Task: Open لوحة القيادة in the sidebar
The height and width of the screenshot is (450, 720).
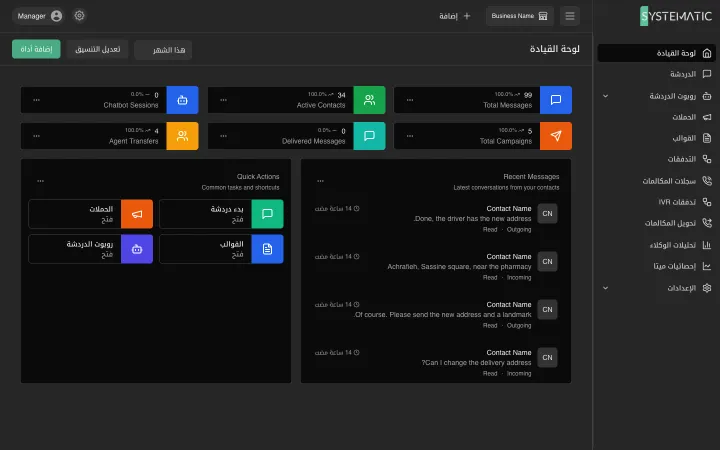Action: pos(656,53)
